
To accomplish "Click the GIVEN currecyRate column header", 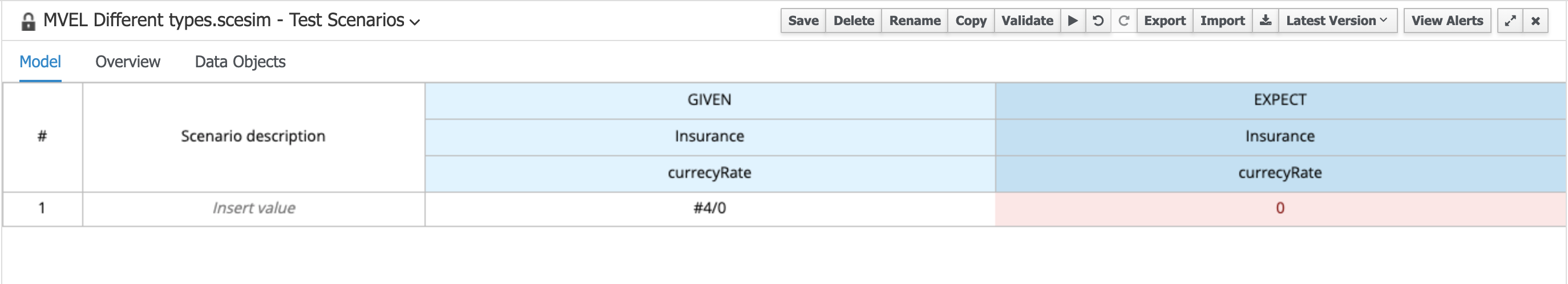I will [x=709, y=173].
